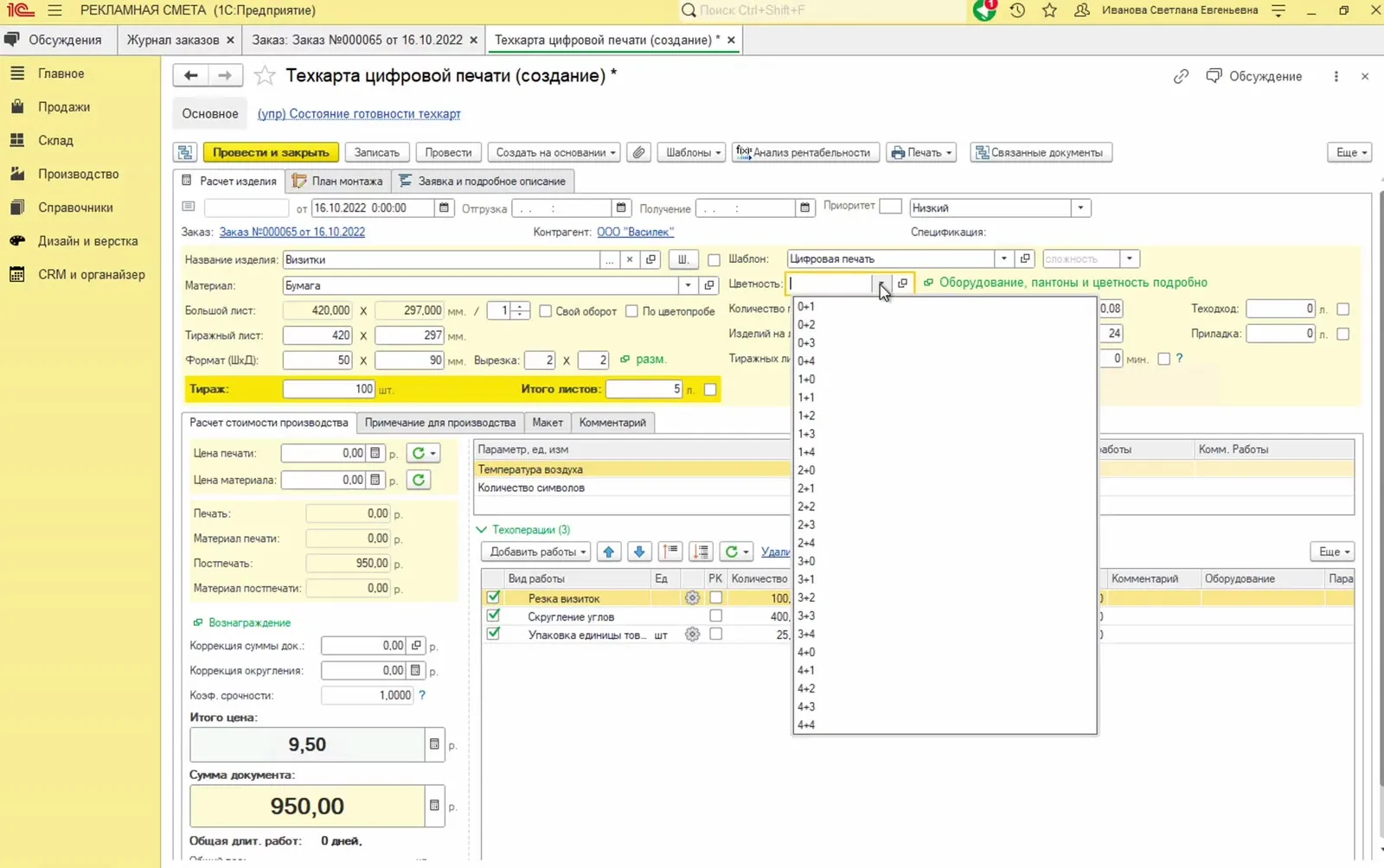
Task: Refresh Цена материала with green arrow
Action: coord(419,480)
